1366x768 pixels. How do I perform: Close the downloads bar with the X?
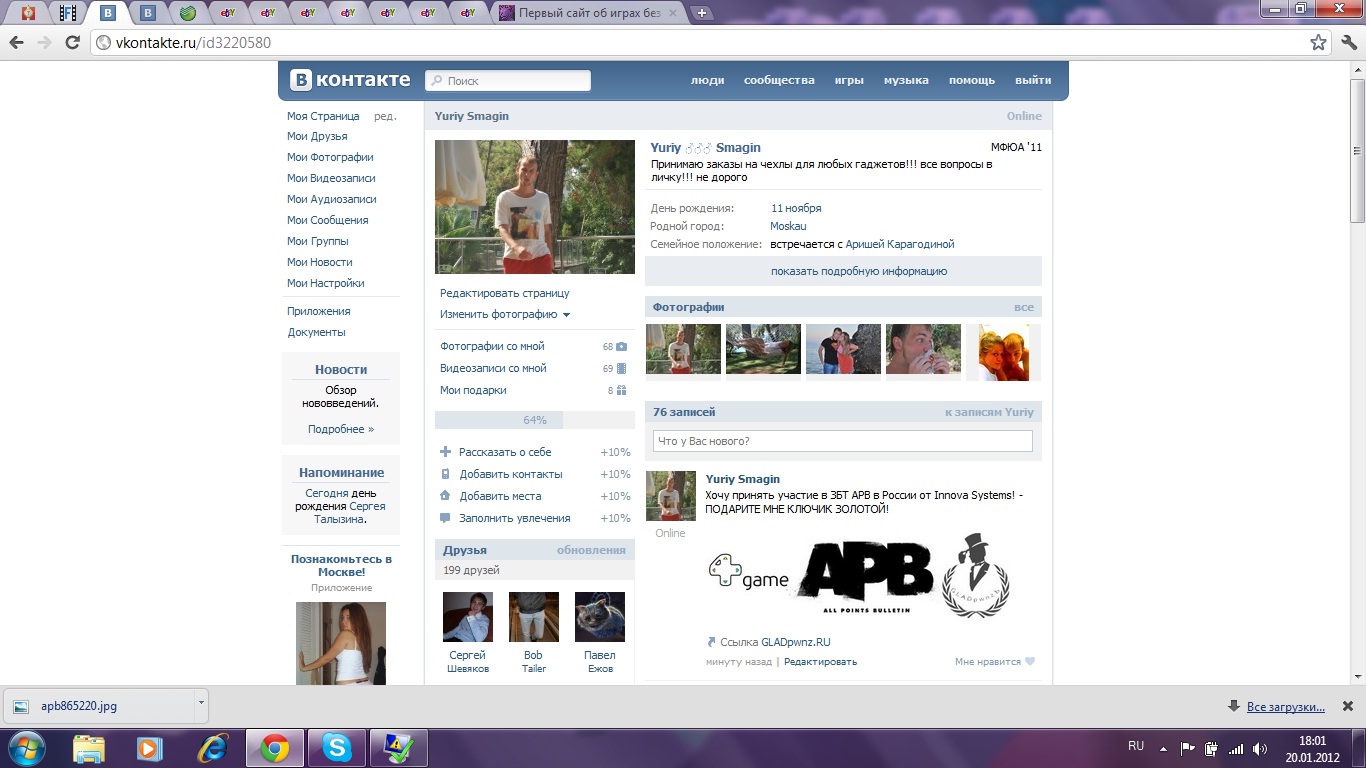point(1347,706)
